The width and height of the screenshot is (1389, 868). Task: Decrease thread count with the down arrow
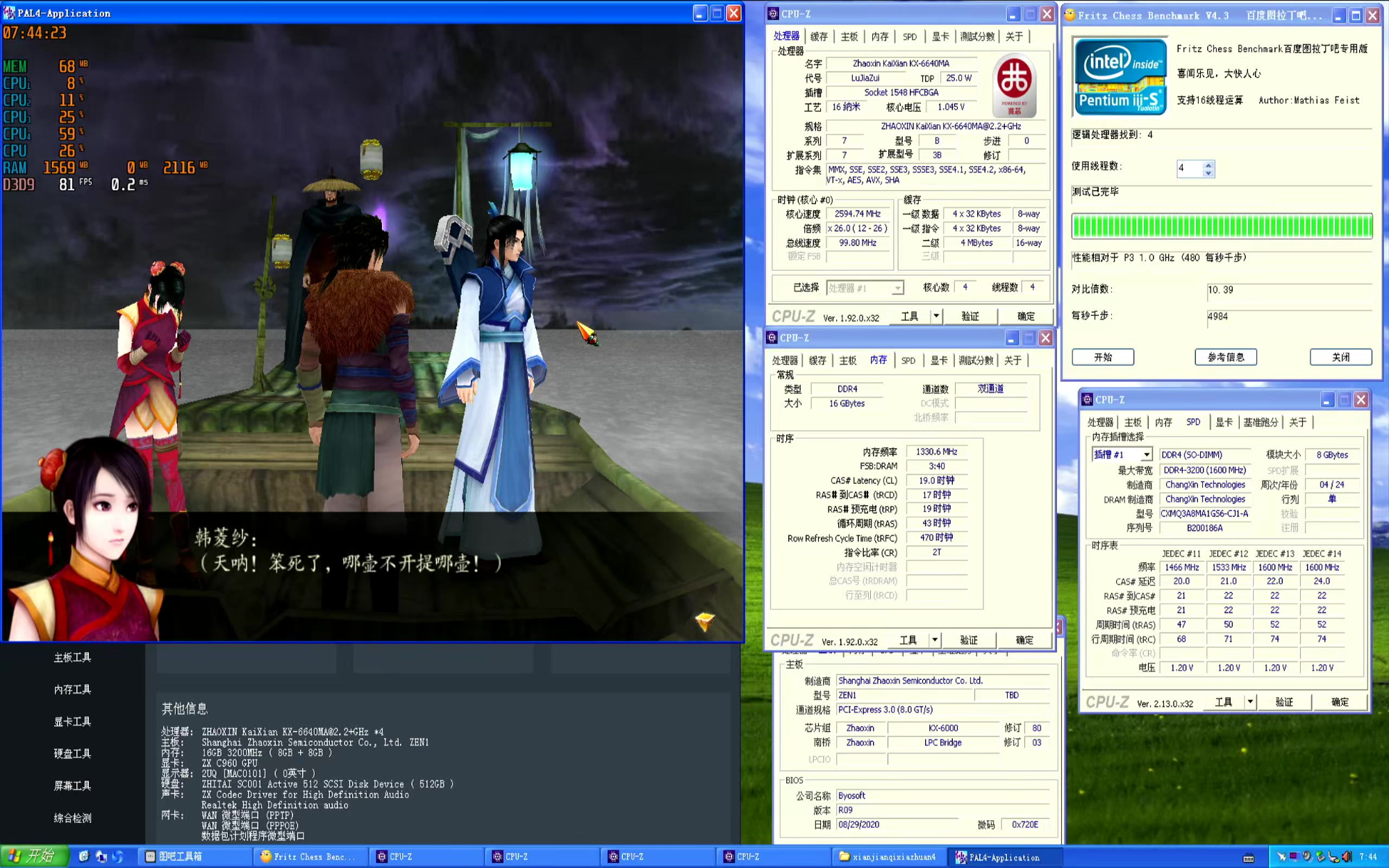(x=1208, y=173)
